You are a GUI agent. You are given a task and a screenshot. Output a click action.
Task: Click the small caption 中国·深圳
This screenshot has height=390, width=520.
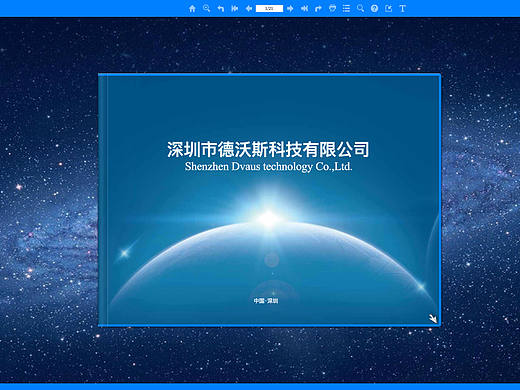(x=266, y=301)
